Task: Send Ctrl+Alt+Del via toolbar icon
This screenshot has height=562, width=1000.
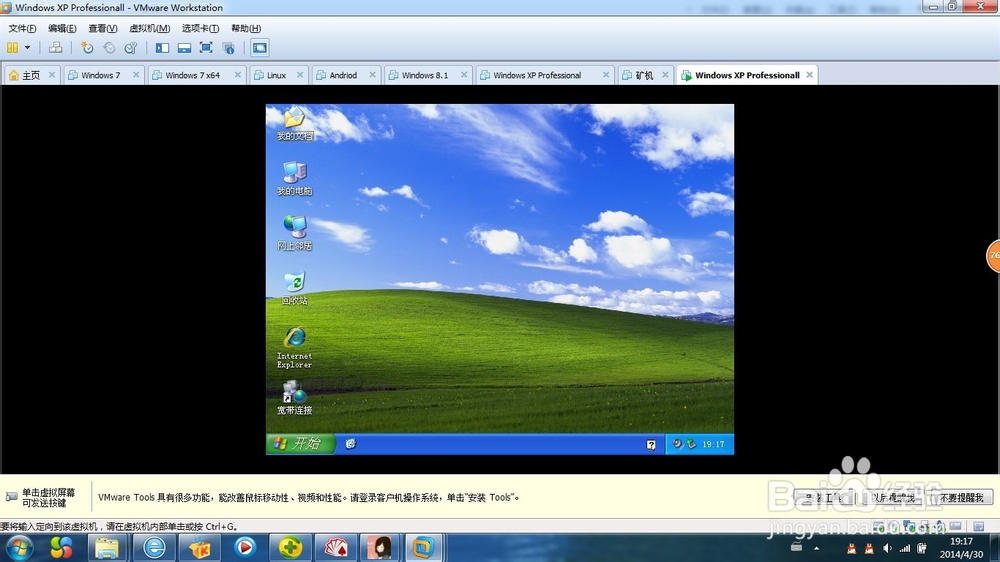Action: click(55, 47)
